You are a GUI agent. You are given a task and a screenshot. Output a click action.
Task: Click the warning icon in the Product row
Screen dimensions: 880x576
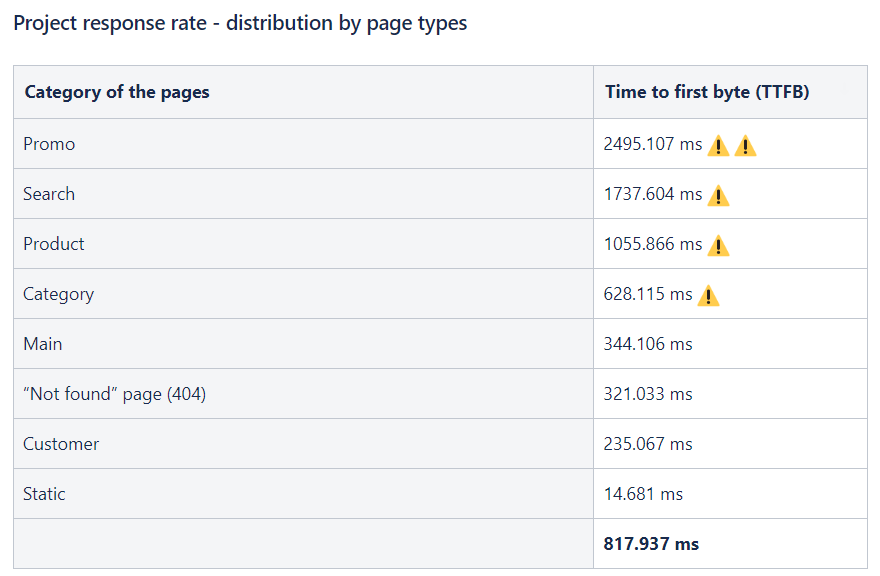[x=718, y=246]
